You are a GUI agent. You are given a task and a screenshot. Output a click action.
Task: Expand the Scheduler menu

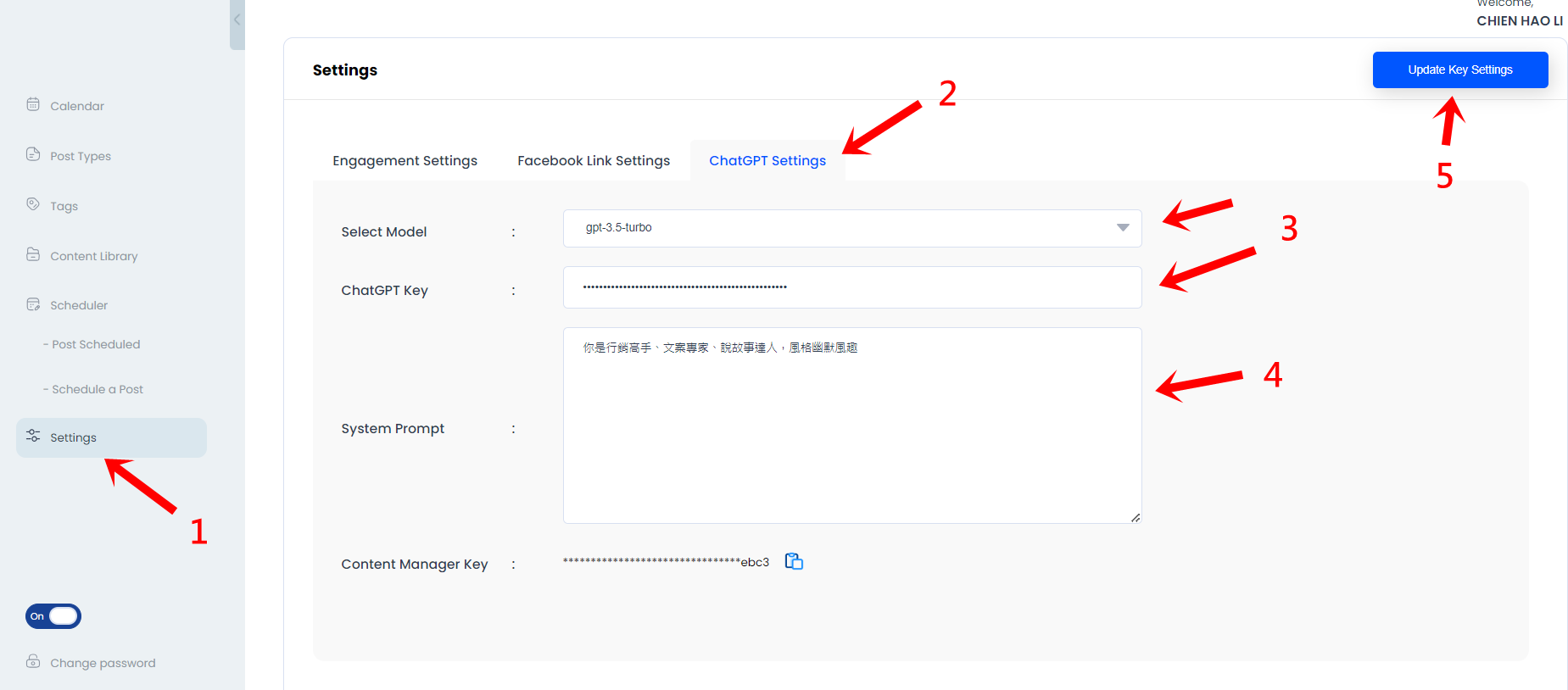(x=79, y=305)
